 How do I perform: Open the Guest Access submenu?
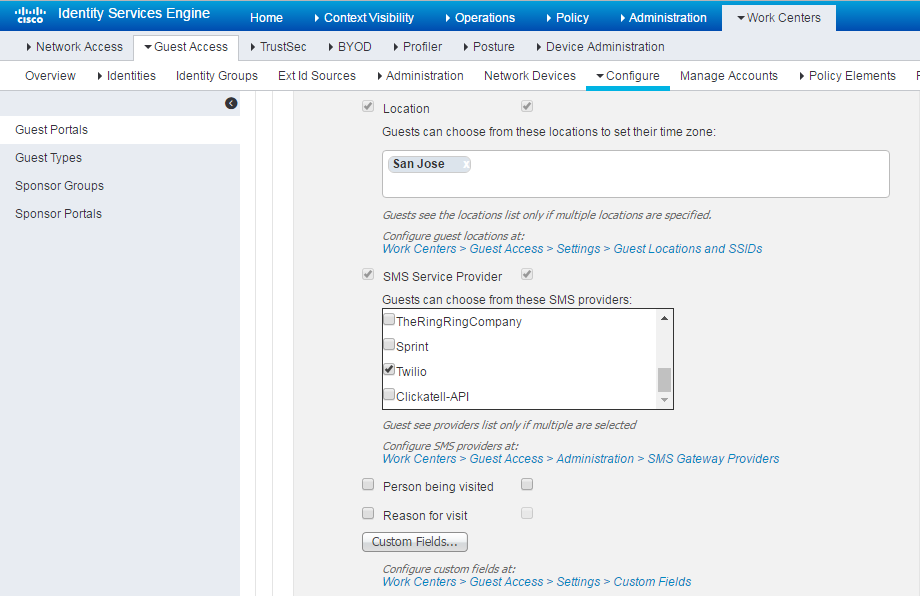186,47
